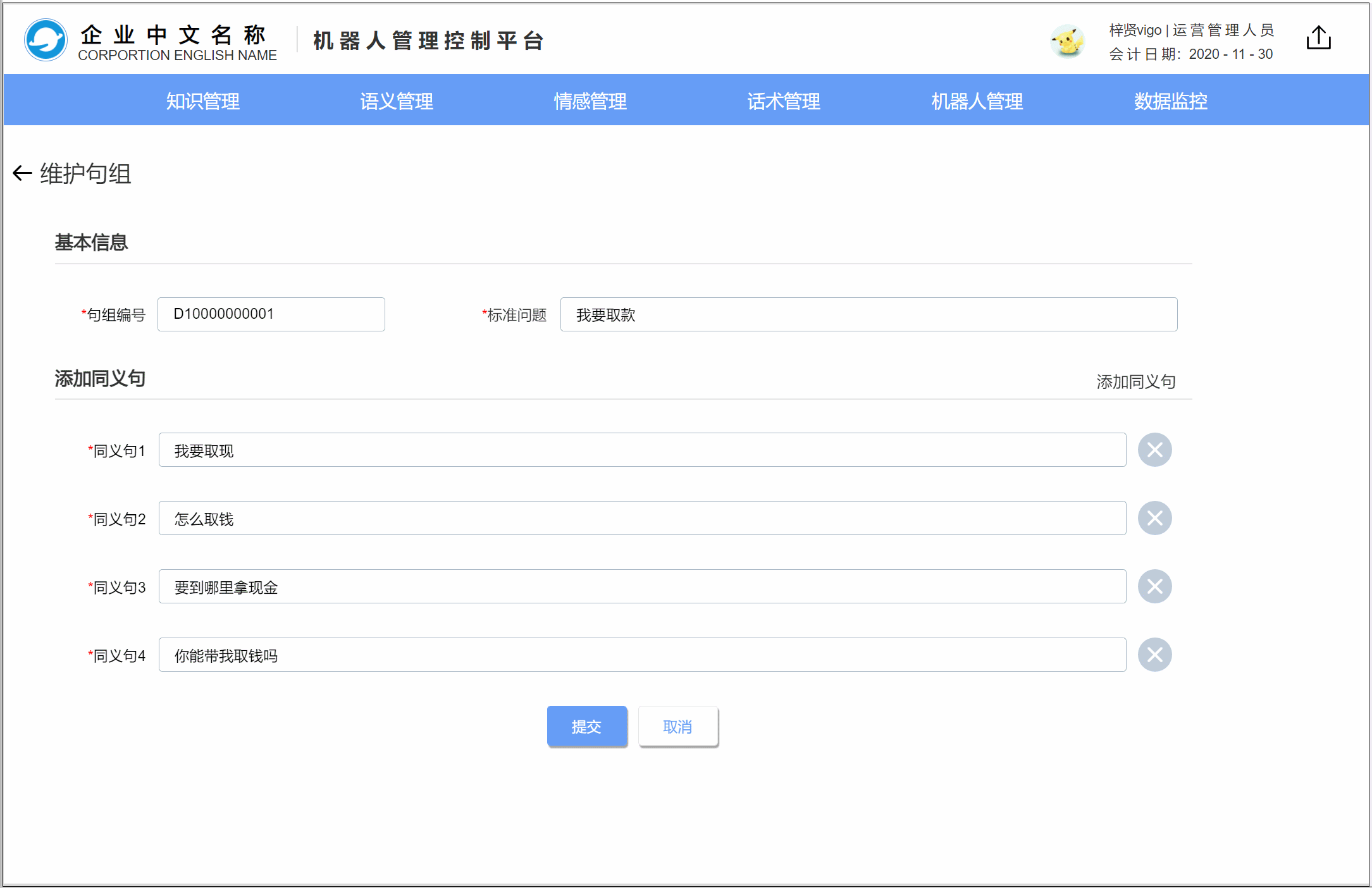Screen dimensions: 1372x888
Task: Click the export icon in the header
Action: (x=1318, y=39)
